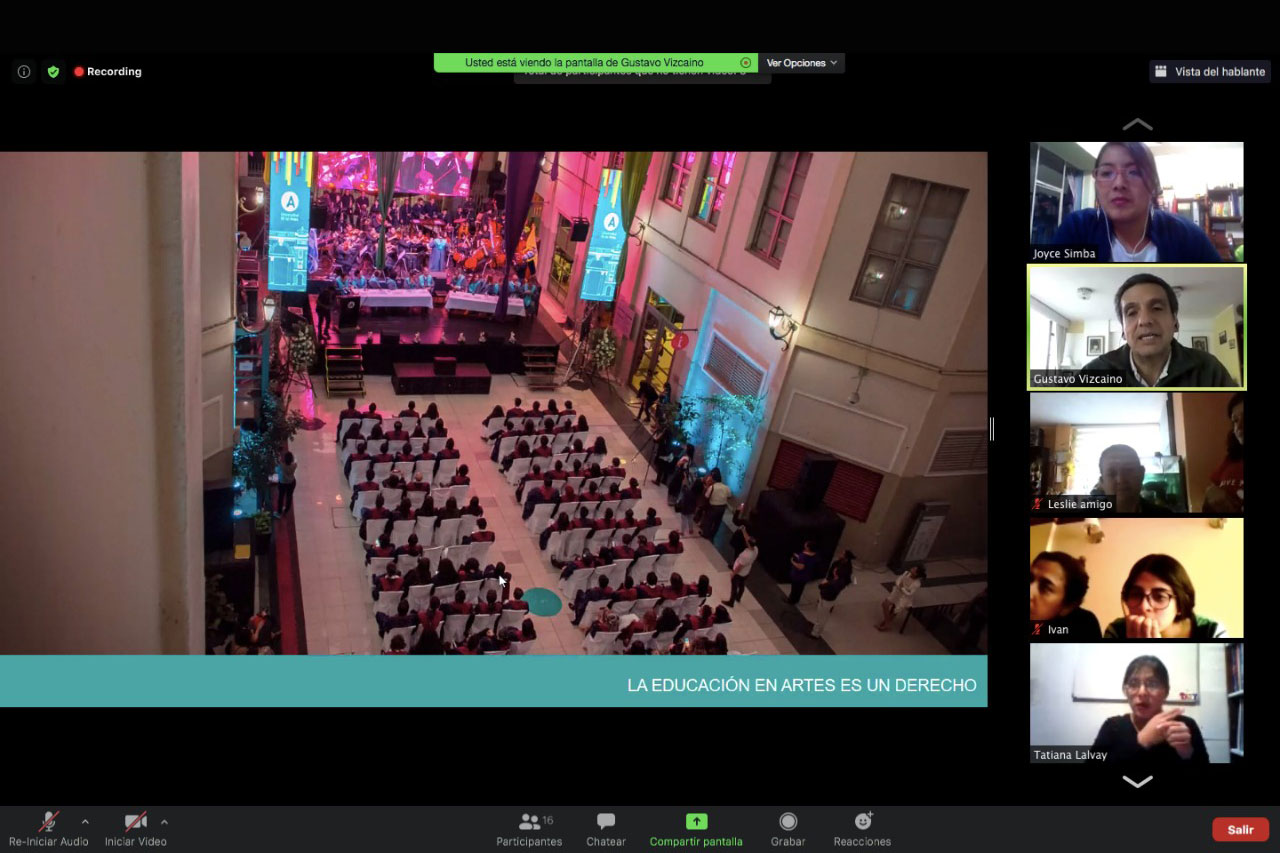Expand video options arrow beside camera
The width and height of the screenshot is (1280, 853).
(x=164, y=822)
